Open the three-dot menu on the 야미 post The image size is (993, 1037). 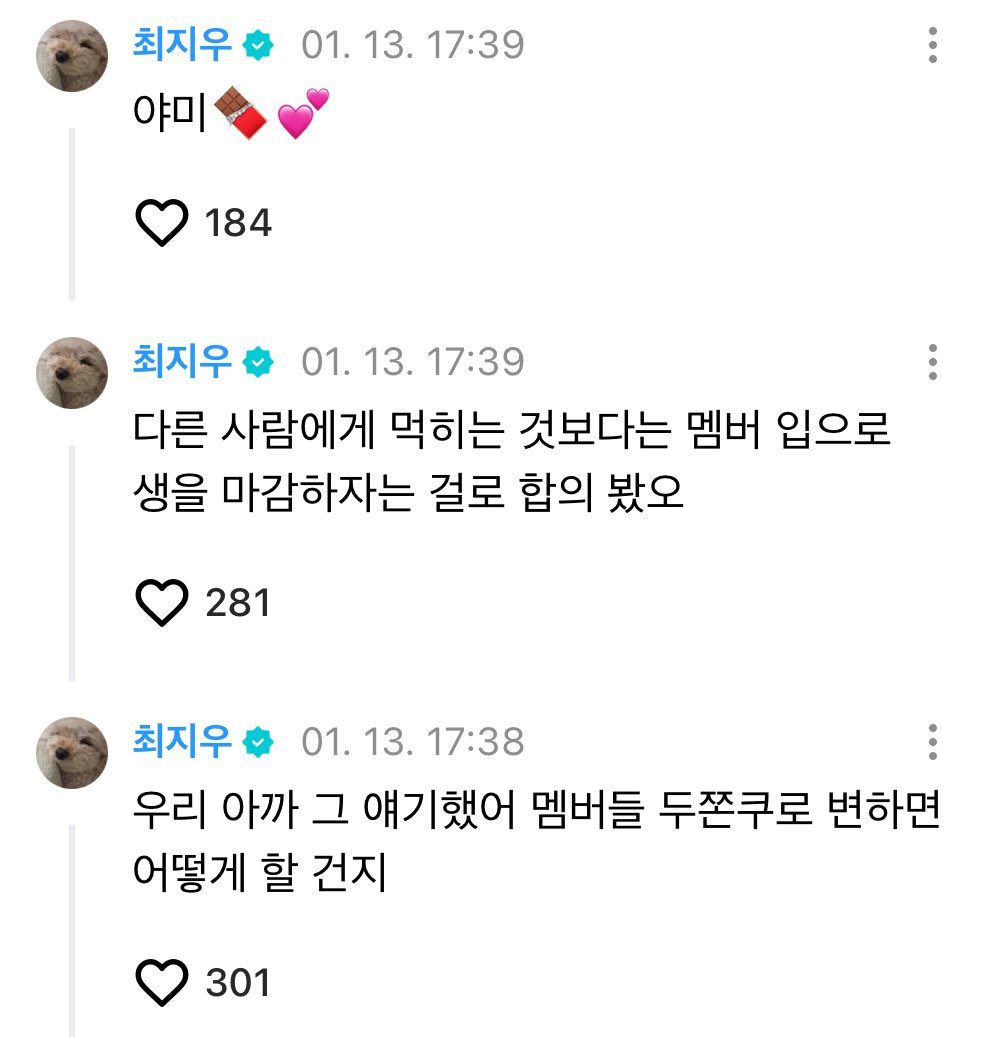click(x=932, y=46)
